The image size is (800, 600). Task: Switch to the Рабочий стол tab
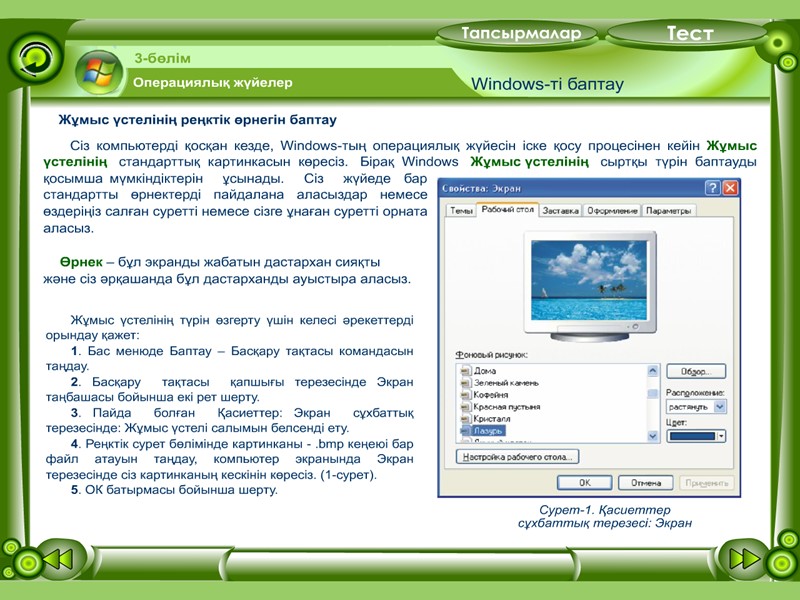click(507, 209)
